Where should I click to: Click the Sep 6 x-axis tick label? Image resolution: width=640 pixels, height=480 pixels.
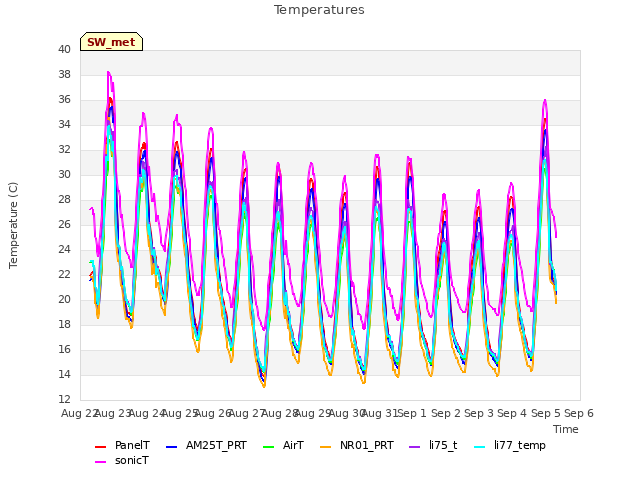(x=579, y=413)
